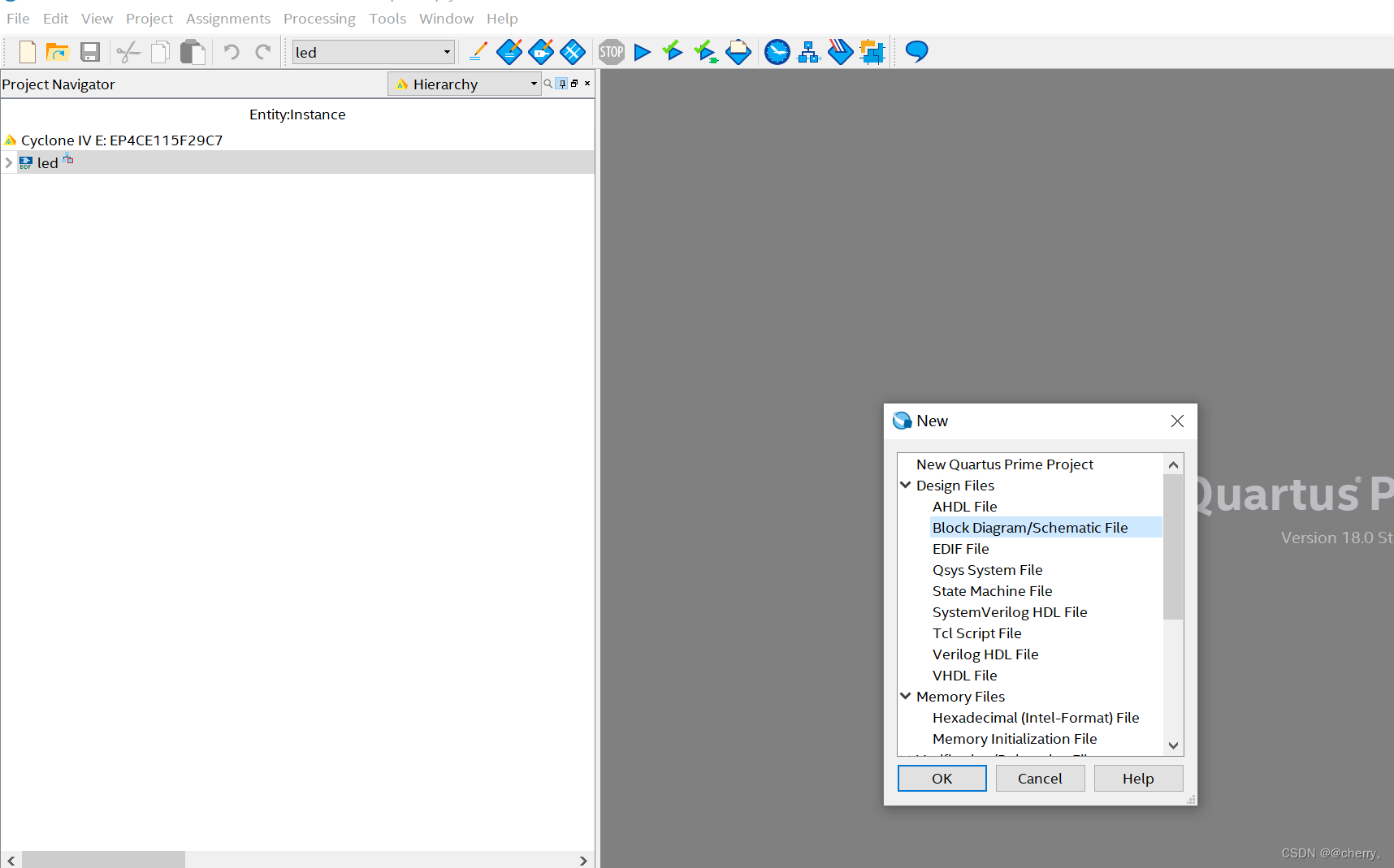Screen dimensions: 1394x868
Task: Pin the Project Navigator panel
Action: coord(562,84)
